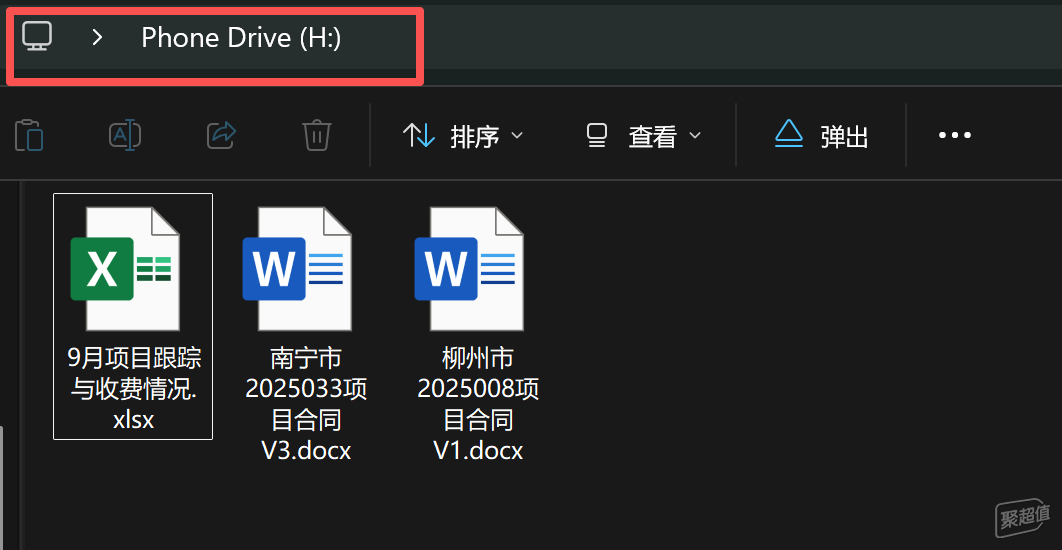Click the up-down arrows icon beside 排序
The width and height of the screenshot is (1062, 550).
coord(418,135)
